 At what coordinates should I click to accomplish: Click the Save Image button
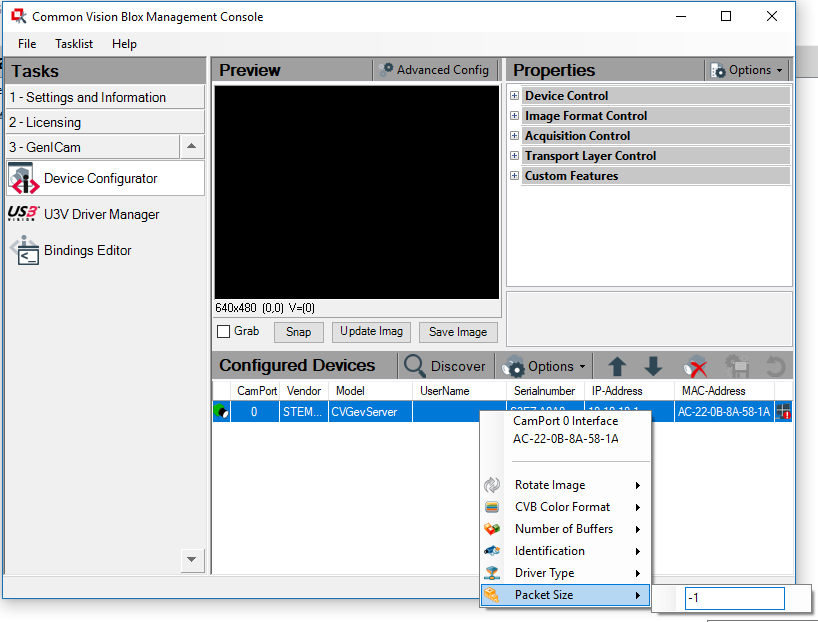click(458, 332)
